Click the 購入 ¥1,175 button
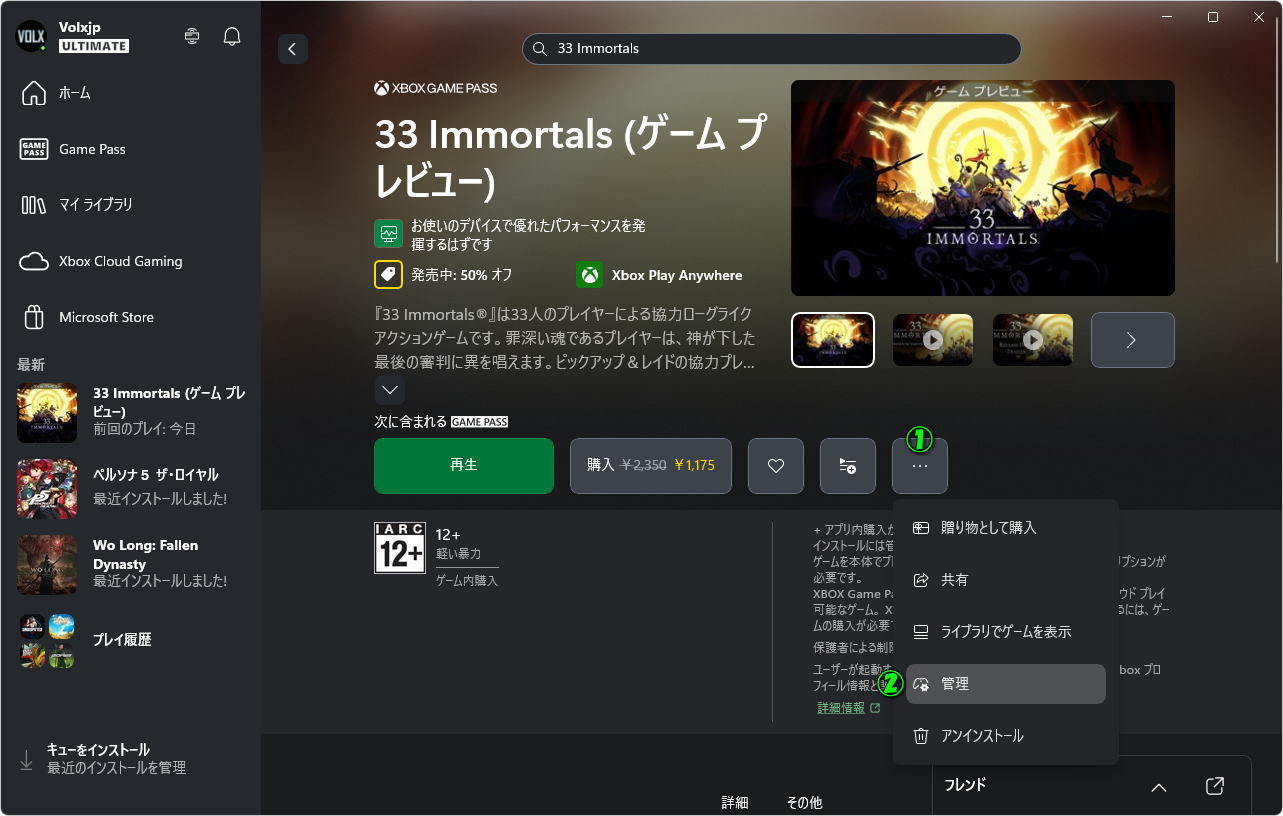The image size is (1283, 816). [x=651, y=466]
